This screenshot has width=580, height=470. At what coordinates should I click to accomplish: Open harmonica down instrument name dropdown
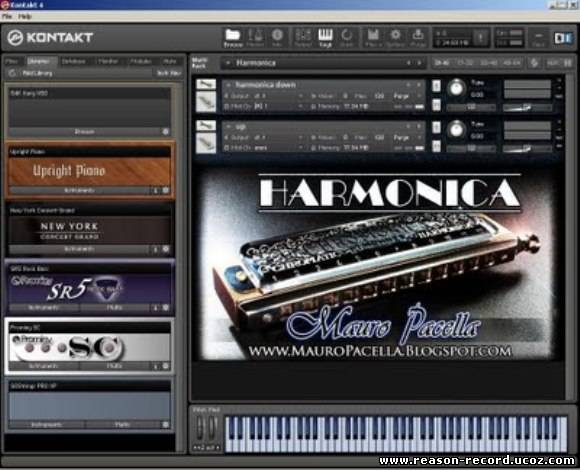(229, 85)
